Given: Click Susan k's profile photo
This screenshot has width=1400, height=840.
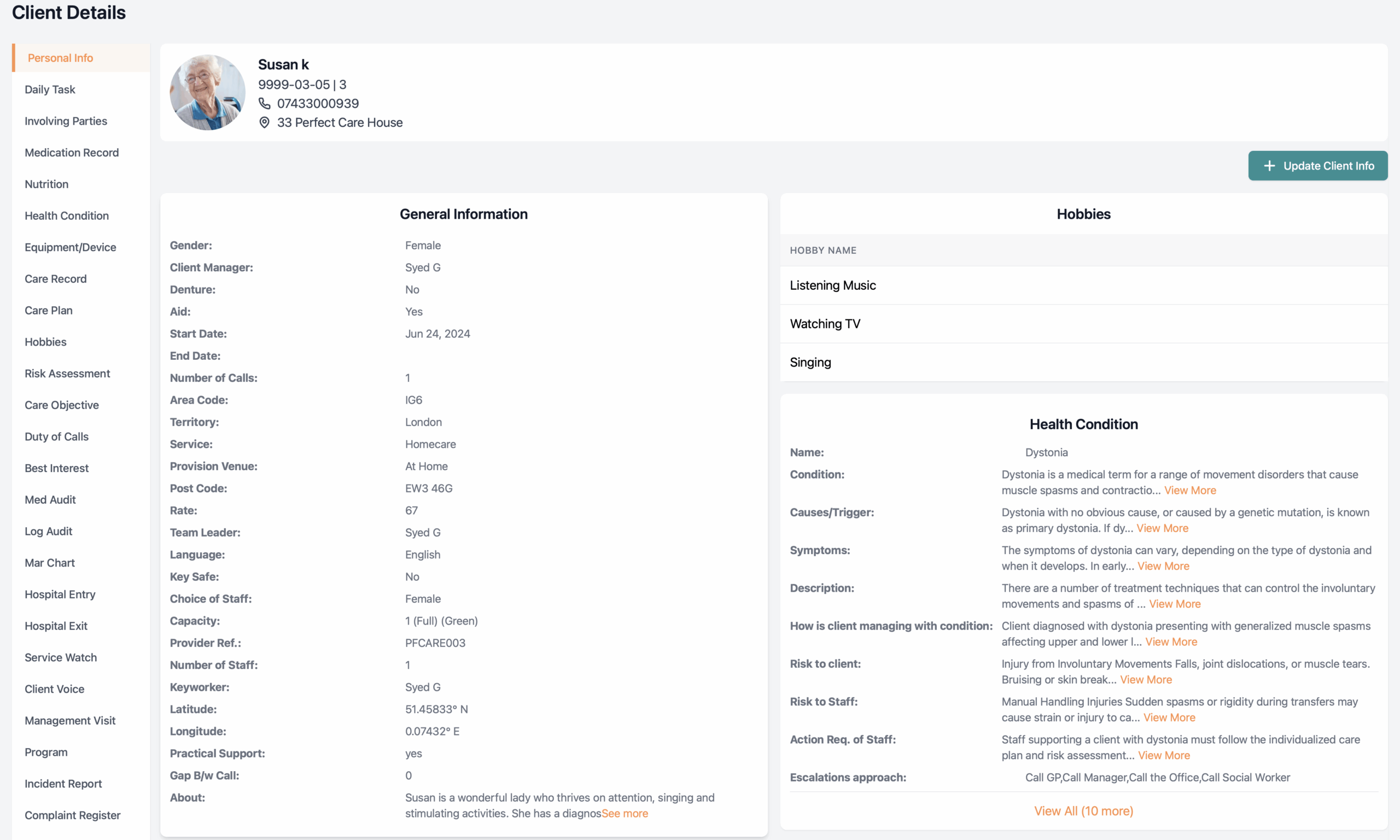Looking at the screenshot, I should tap(207, 92).
